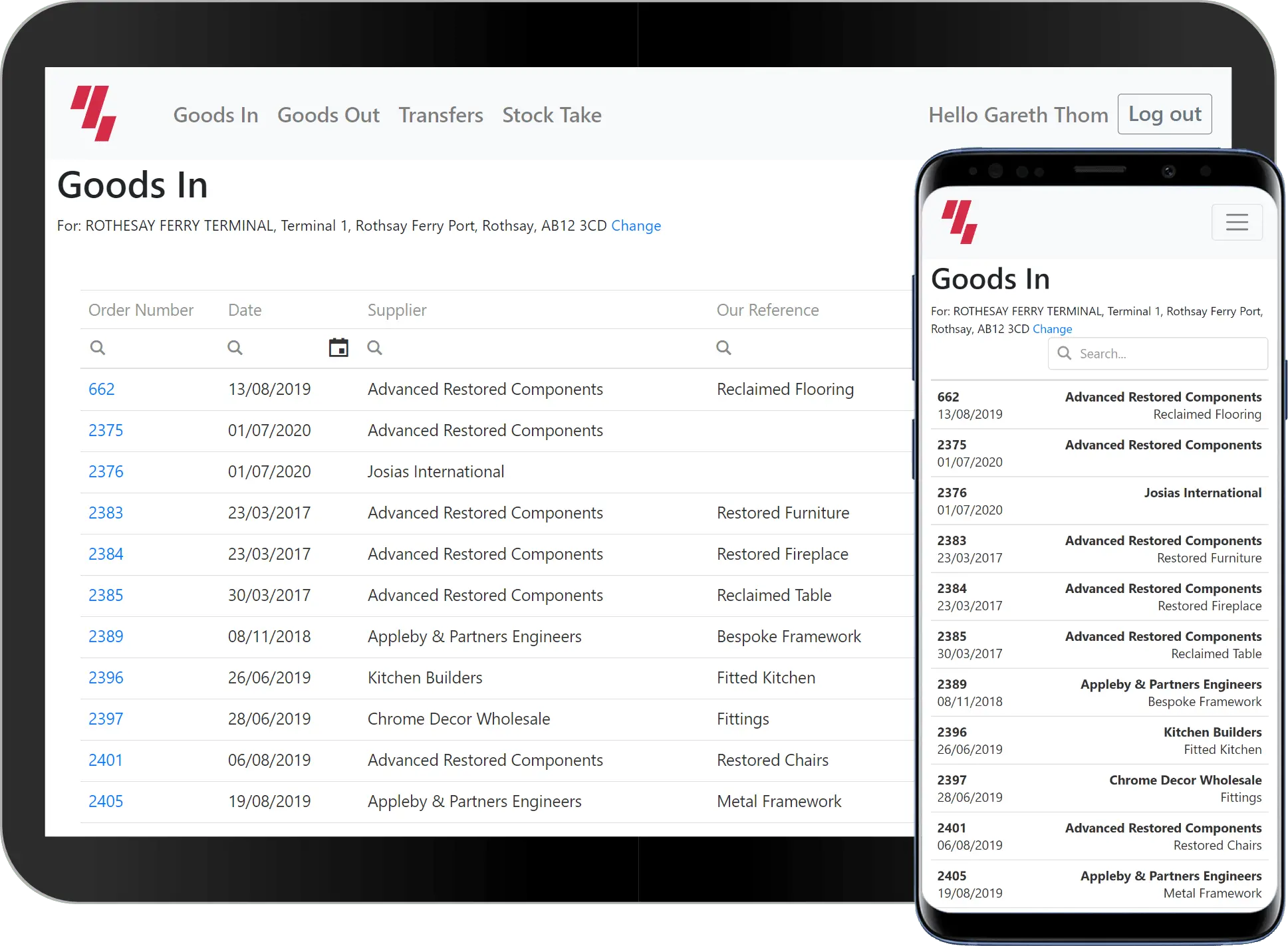The width and height of the screenshot is (1288, 946).
Task: Open the date picker calendar icon
Action: [338, 348]
